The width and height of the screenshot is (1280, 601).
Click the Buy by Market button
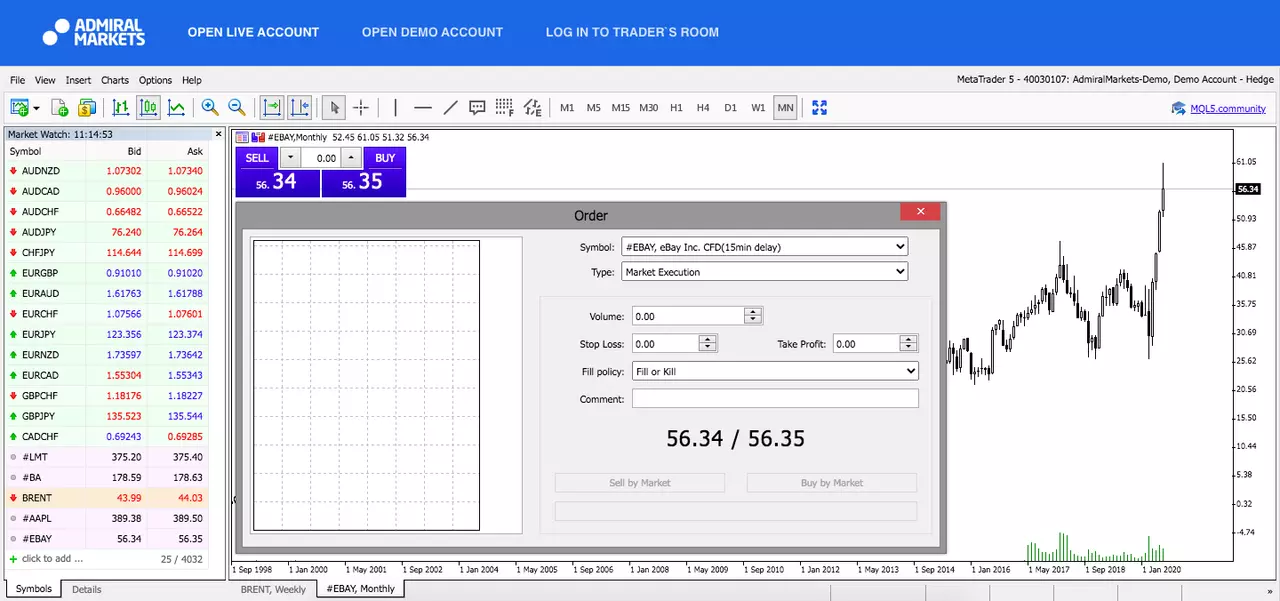pos(832,483)
